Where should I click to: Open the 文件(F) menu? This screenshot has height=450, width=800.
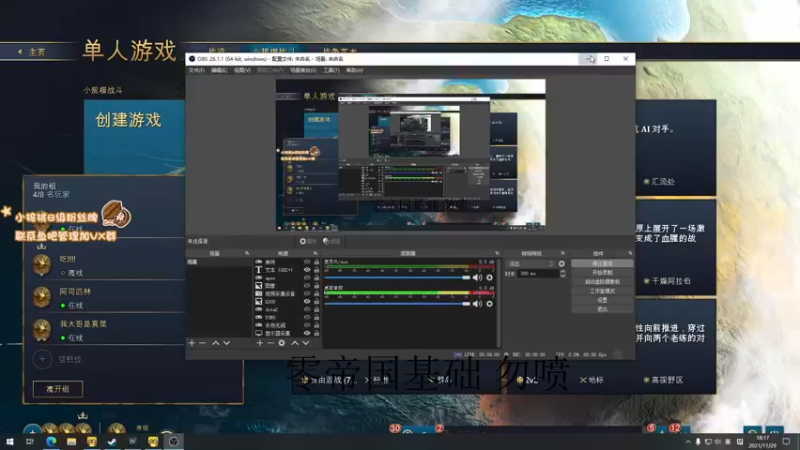pyautogui.click(x=196, y=70)
